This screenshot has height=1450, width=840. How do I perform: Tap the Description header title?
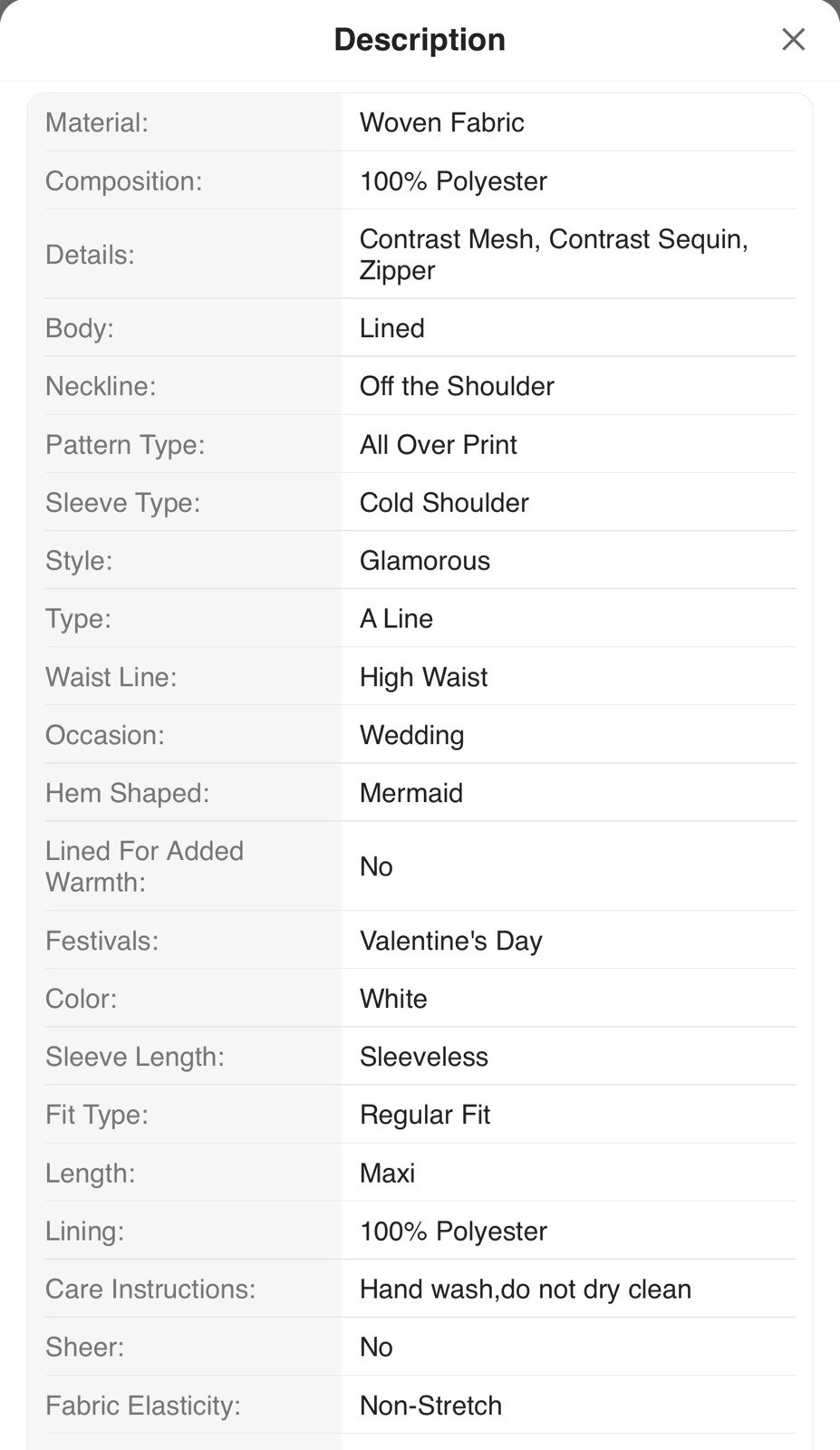[x=420, y=40]
